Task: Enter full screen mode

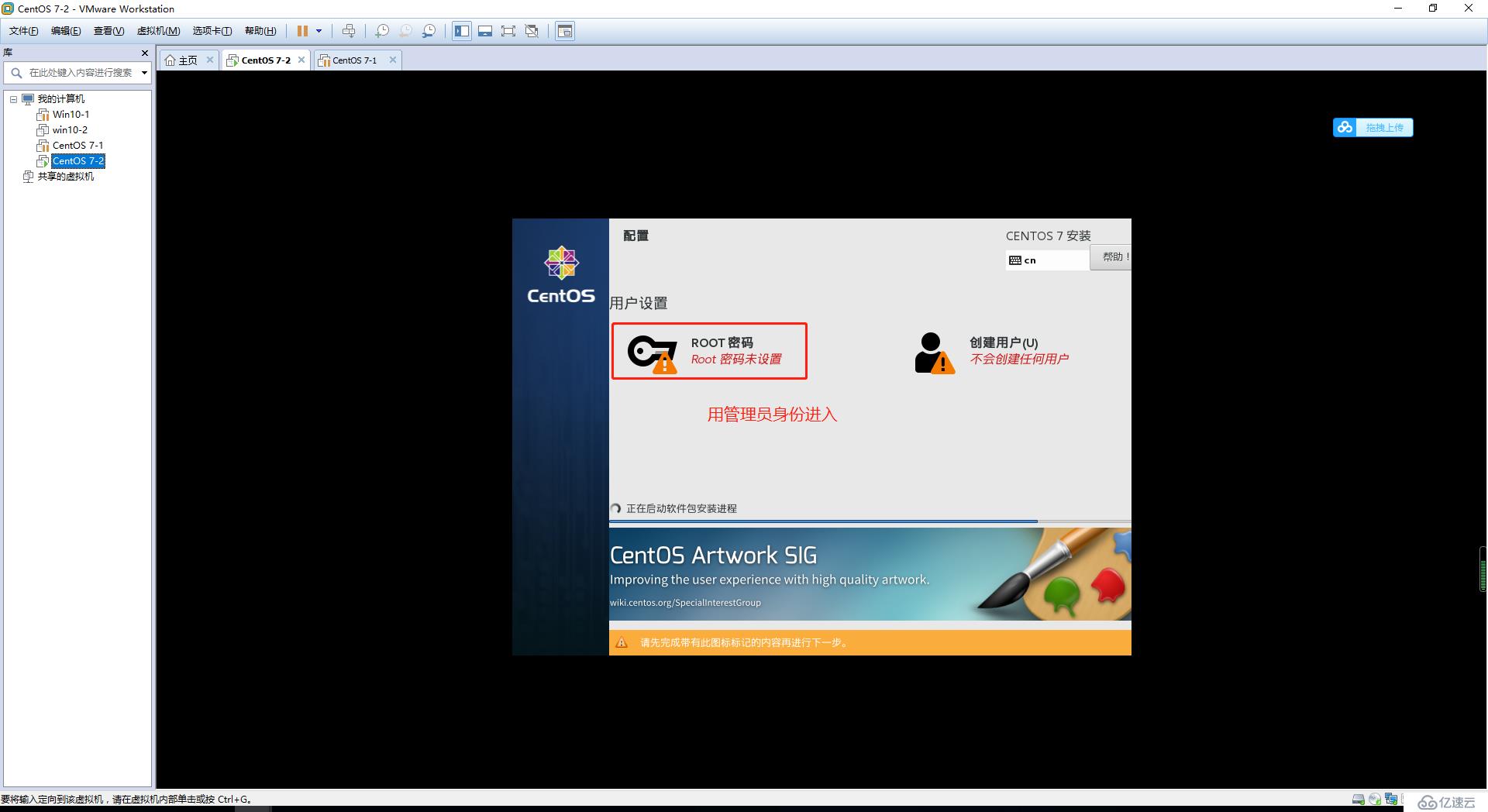Action: 508,31
